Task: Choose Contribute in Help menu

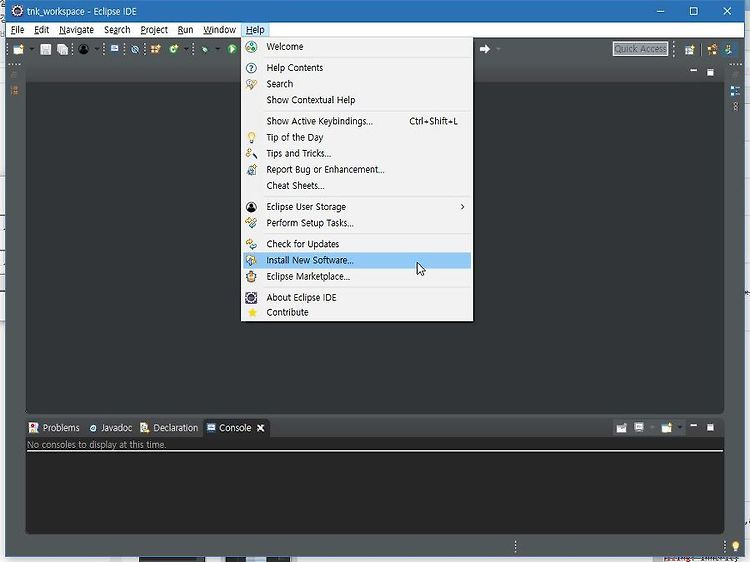Action: click(x=357, y=312)
